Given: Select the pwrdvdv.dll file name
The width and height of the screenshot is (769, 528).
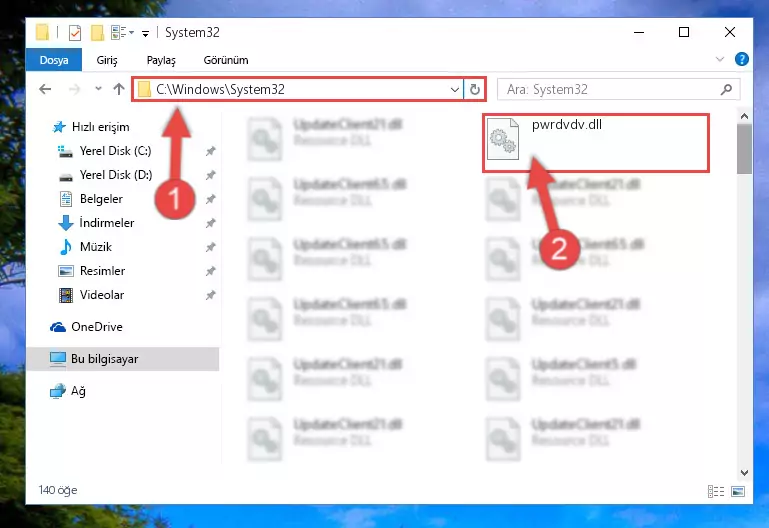Looking at the screenshot, I should 566,125.
